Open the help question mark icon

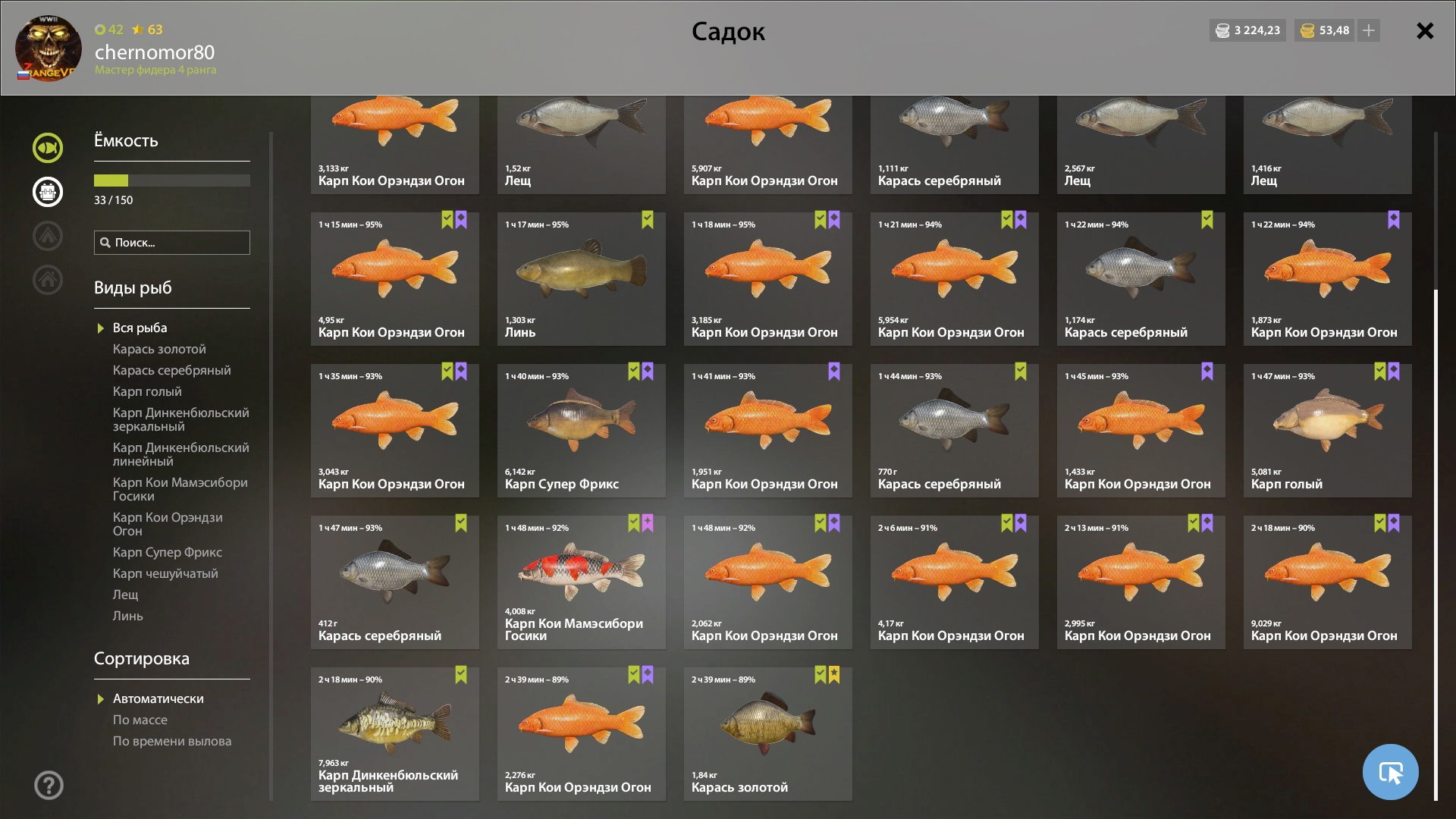tap(49, 786)
